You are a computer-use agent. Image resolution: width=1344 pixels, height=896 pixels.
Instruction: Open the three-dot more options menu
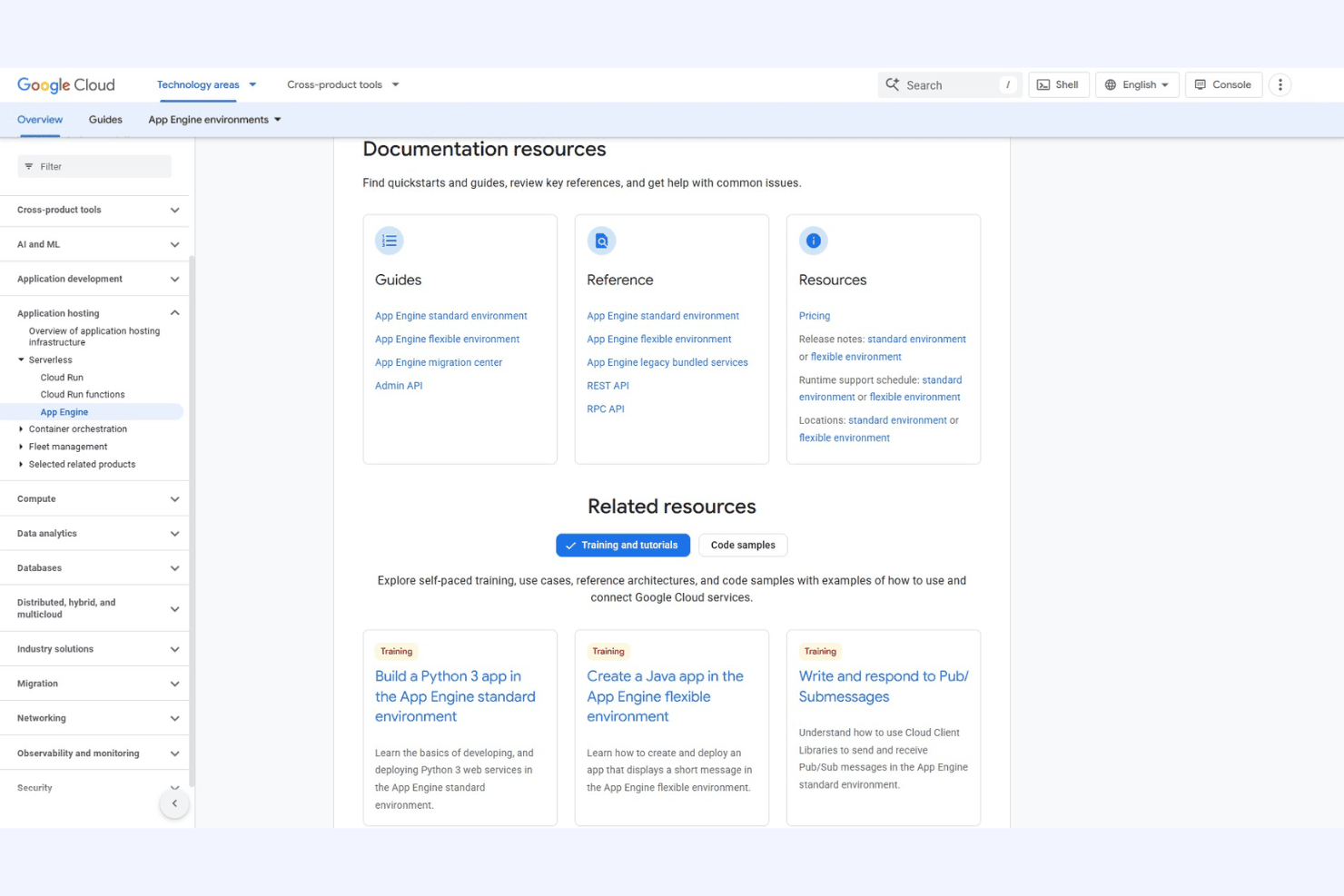[x=1280, y=85]
